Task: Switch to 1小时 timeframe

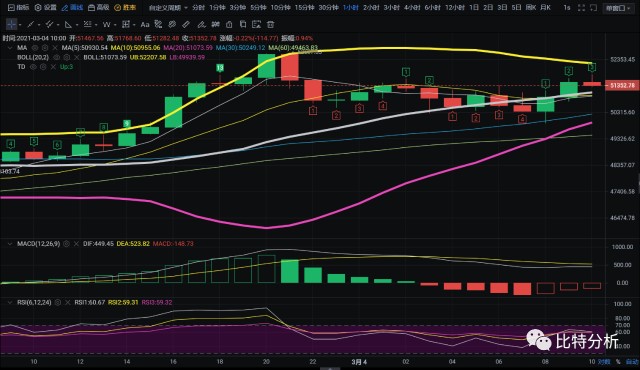Action: 351,8
